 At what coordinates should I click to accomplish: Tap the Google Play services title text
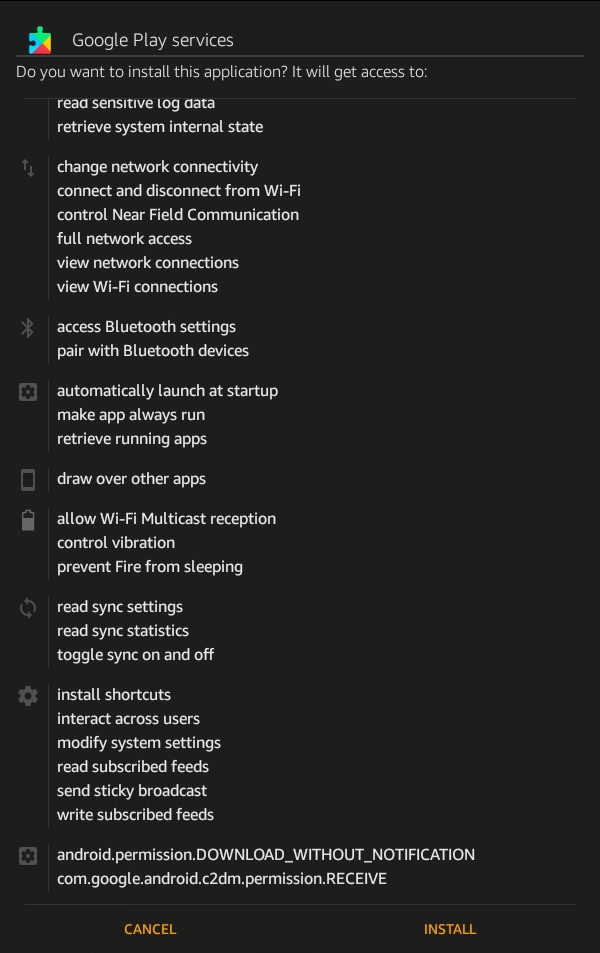152,40
